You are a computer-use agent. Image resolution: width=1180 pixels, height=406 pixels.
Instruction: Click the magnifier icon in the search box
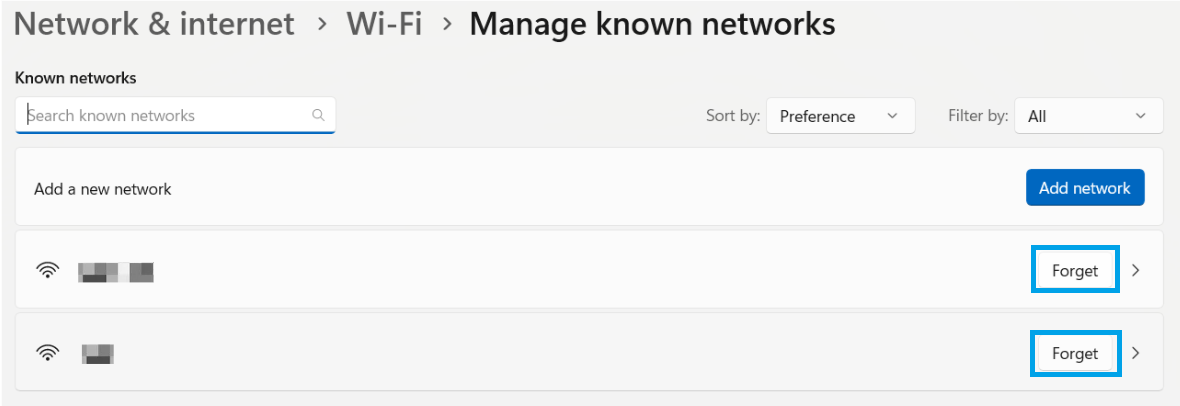(318, 115)
